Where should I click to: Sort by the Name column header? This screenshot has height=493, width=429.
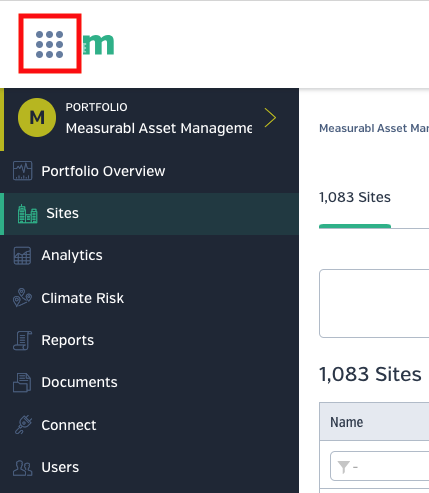click(x=347, y=422)
